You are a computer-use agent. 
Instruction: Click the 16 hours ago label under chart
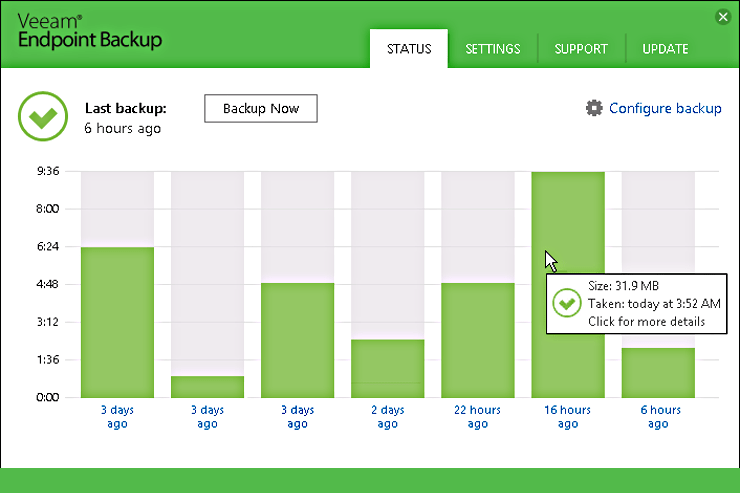tap(567, 416)
